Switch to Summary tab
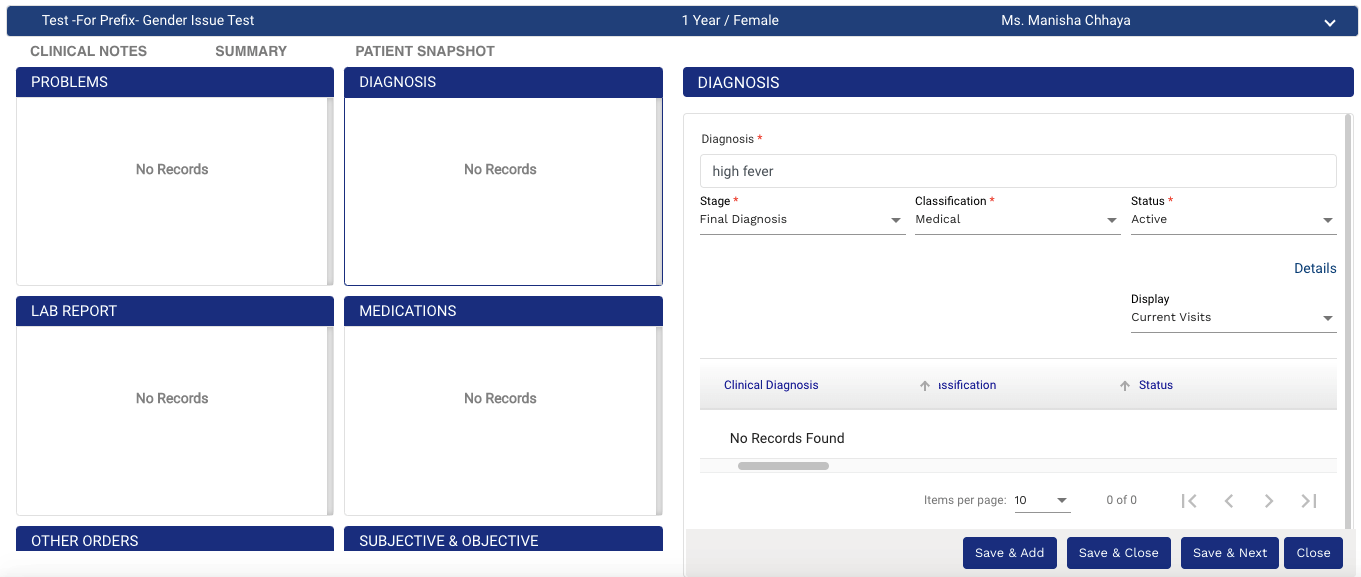1361x577 pixels. click(251, 51)
